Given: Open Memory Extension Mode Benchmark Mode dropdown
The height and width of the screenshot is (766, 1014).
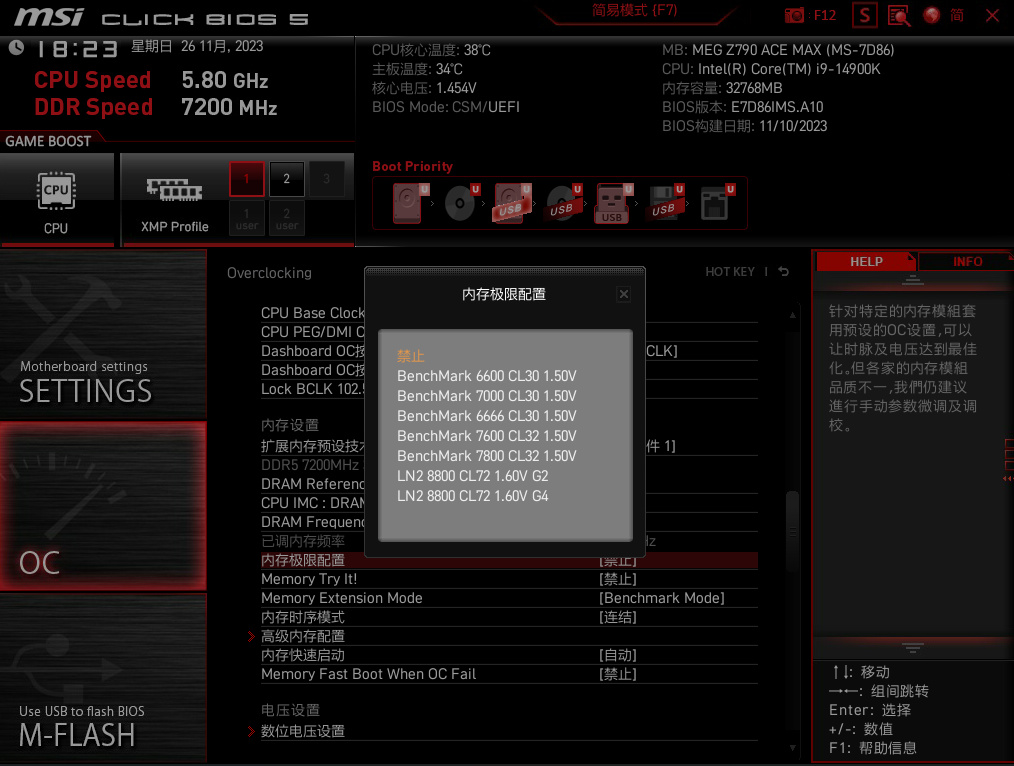Looking at the screenshot, I should [662, 598].
